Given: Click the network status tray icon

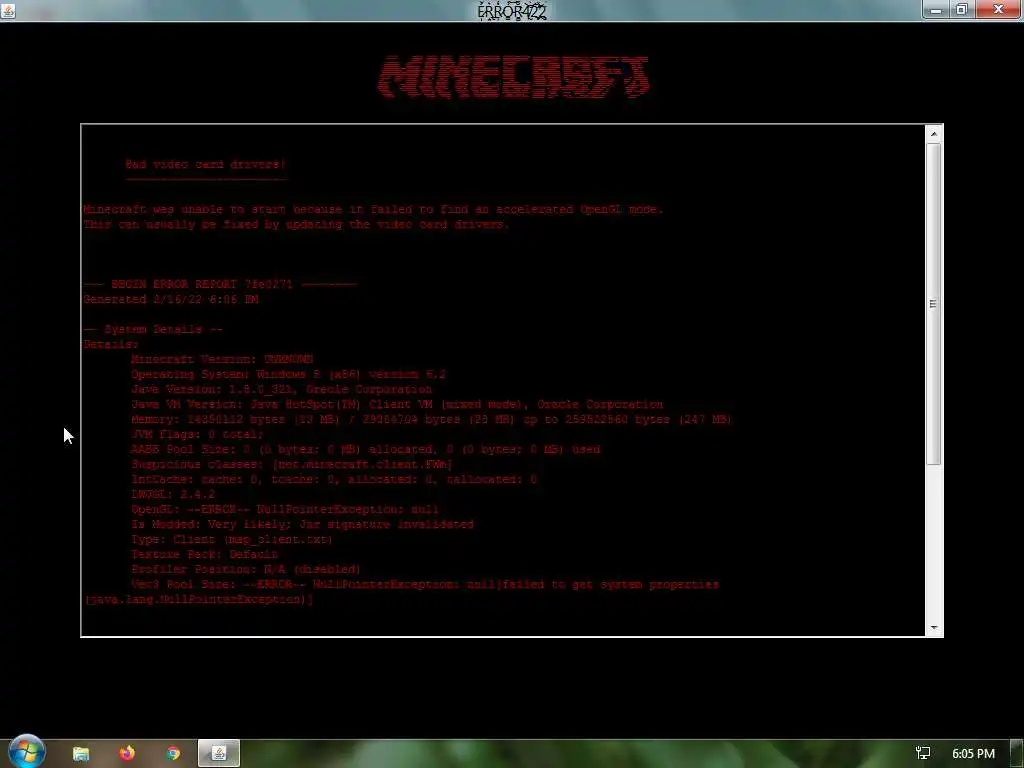Looking at the screenshot, I should [923, 754].
